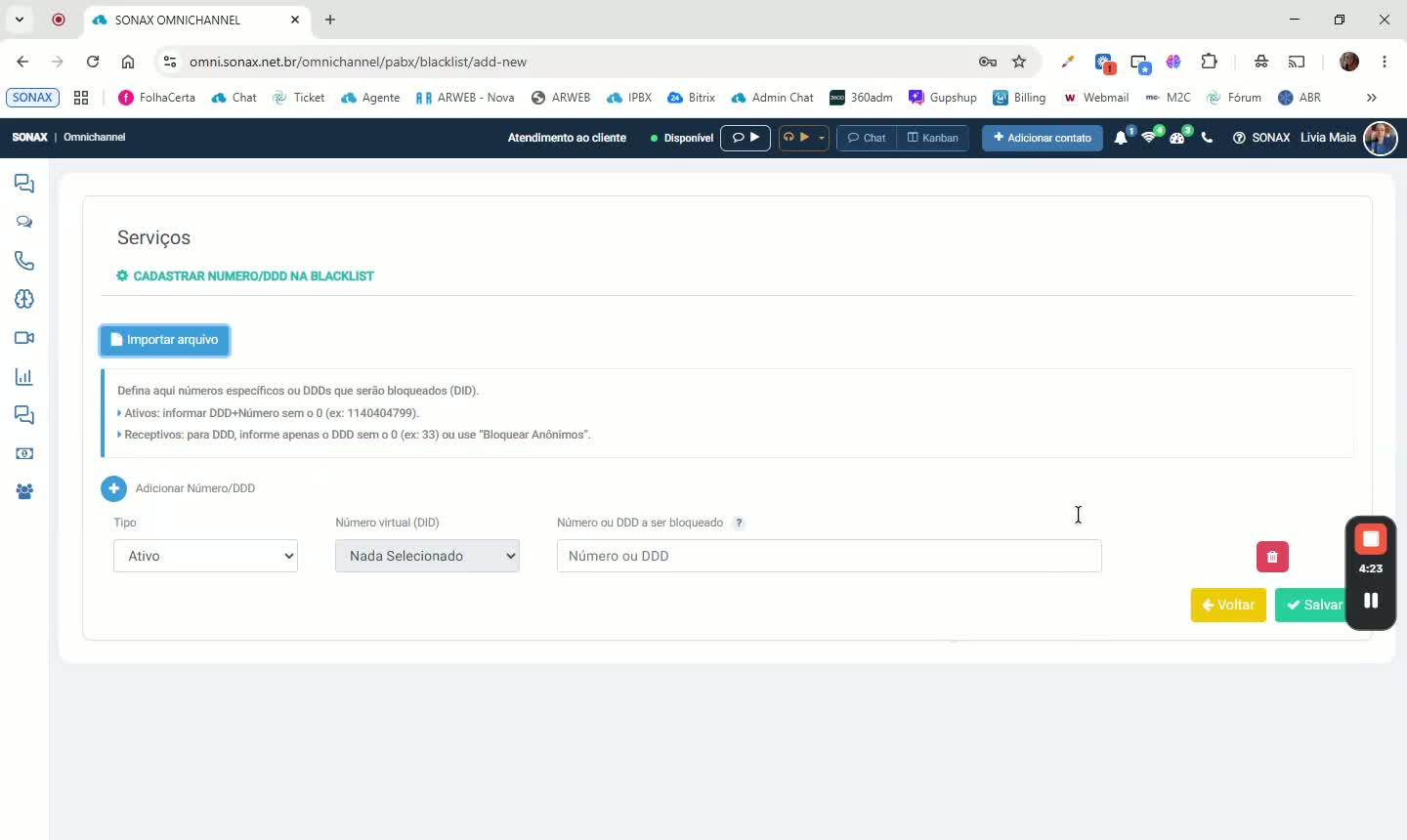
Task: Expand the headset play dropdown arrow
Action: 822,138
